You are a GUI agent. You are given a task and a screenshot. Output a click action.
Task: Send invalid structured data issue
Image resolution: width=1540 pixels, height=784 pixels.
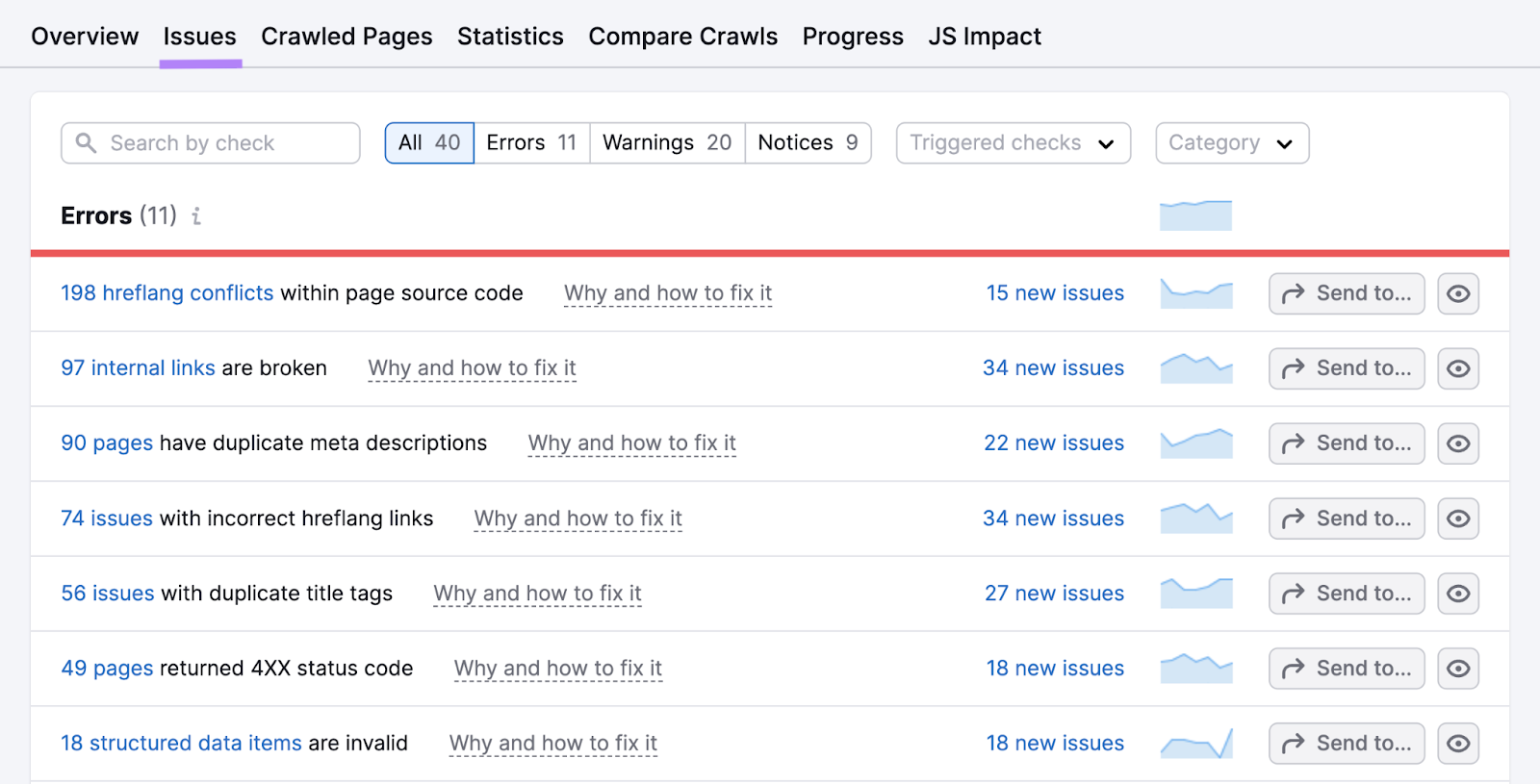click(1347, 744)
